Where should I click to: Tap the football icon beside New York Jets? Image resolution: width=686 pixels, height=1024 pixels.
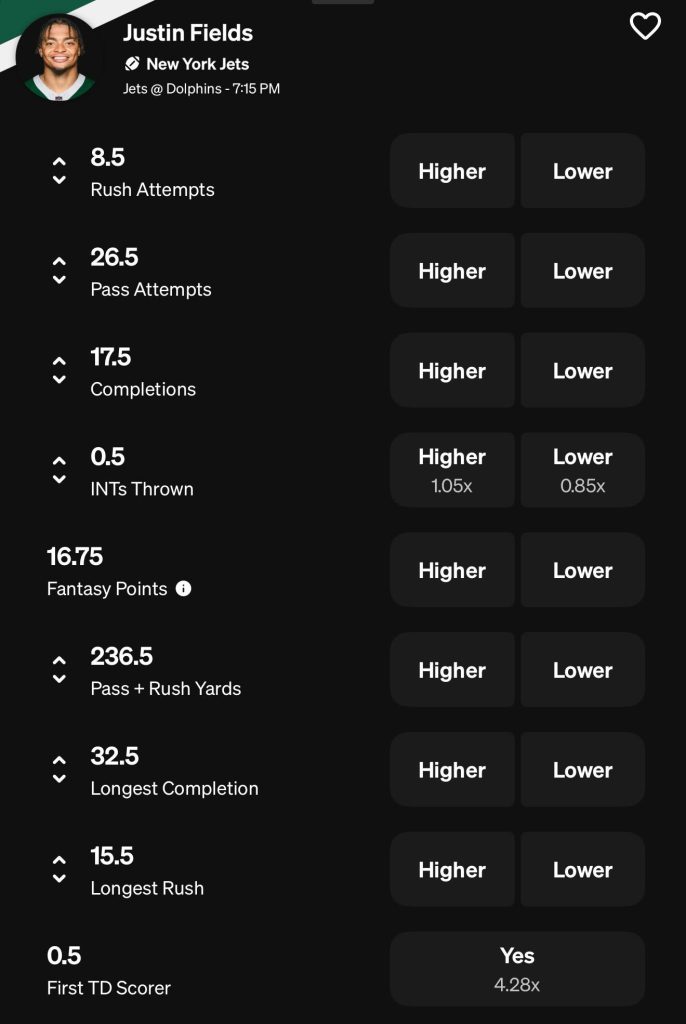132,64
